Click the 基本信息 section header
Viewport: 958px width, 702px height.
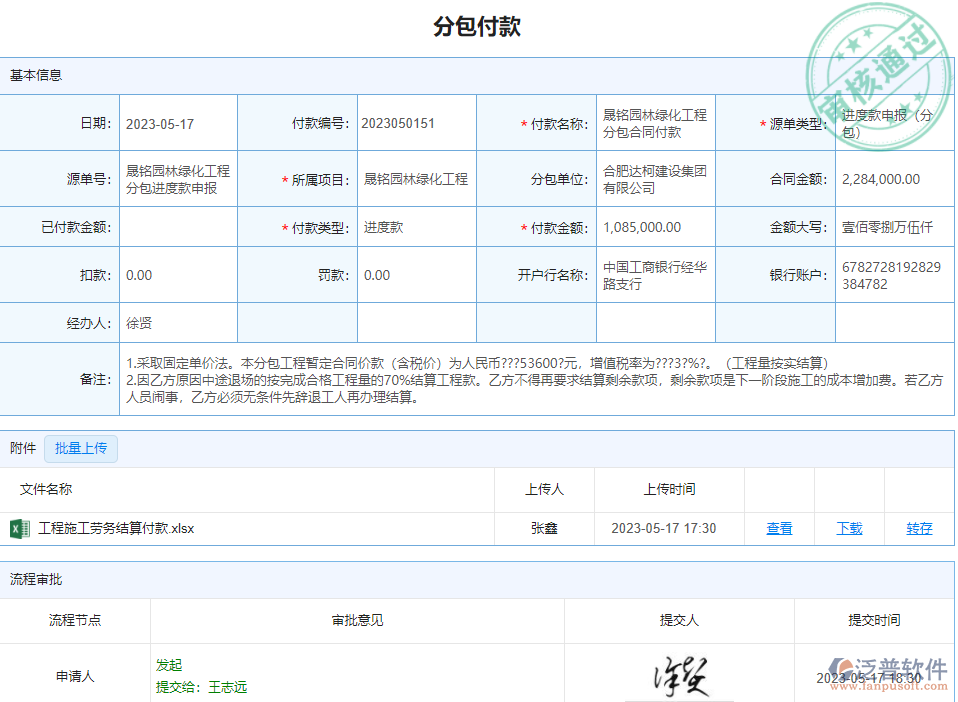click(x=36, y=75)
